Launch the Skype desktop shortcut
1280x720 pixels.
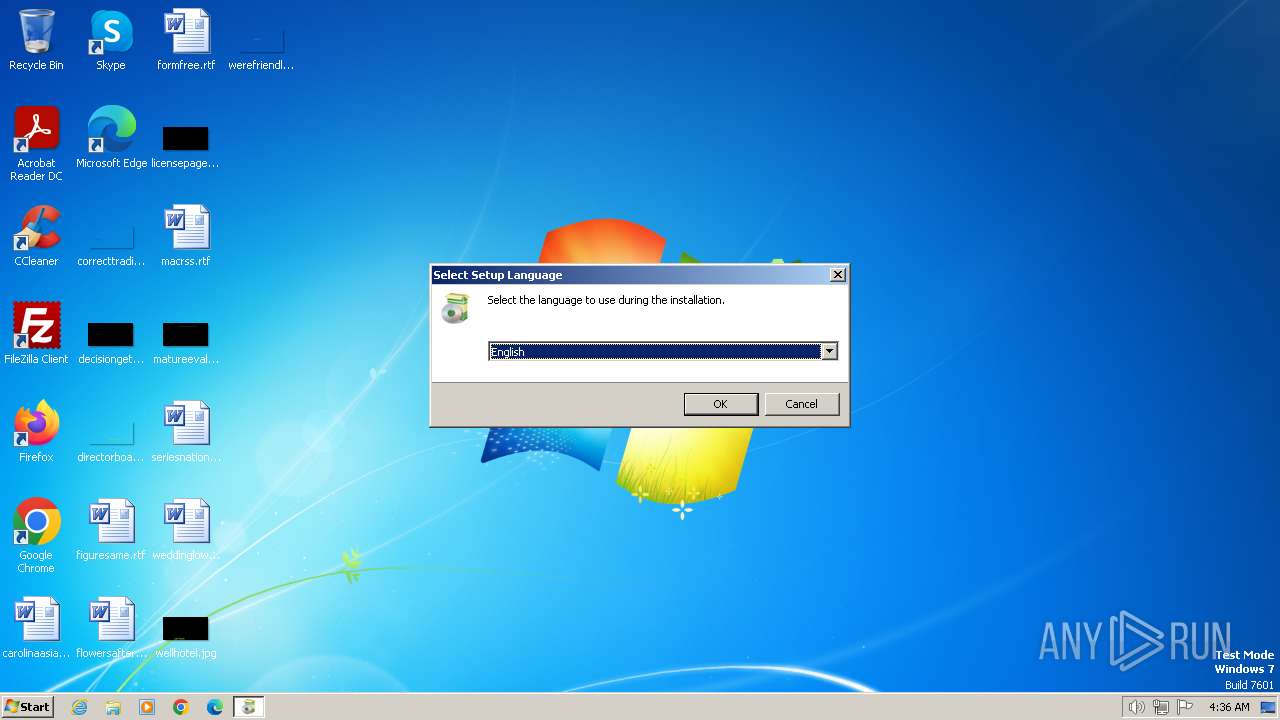point(111,40)
